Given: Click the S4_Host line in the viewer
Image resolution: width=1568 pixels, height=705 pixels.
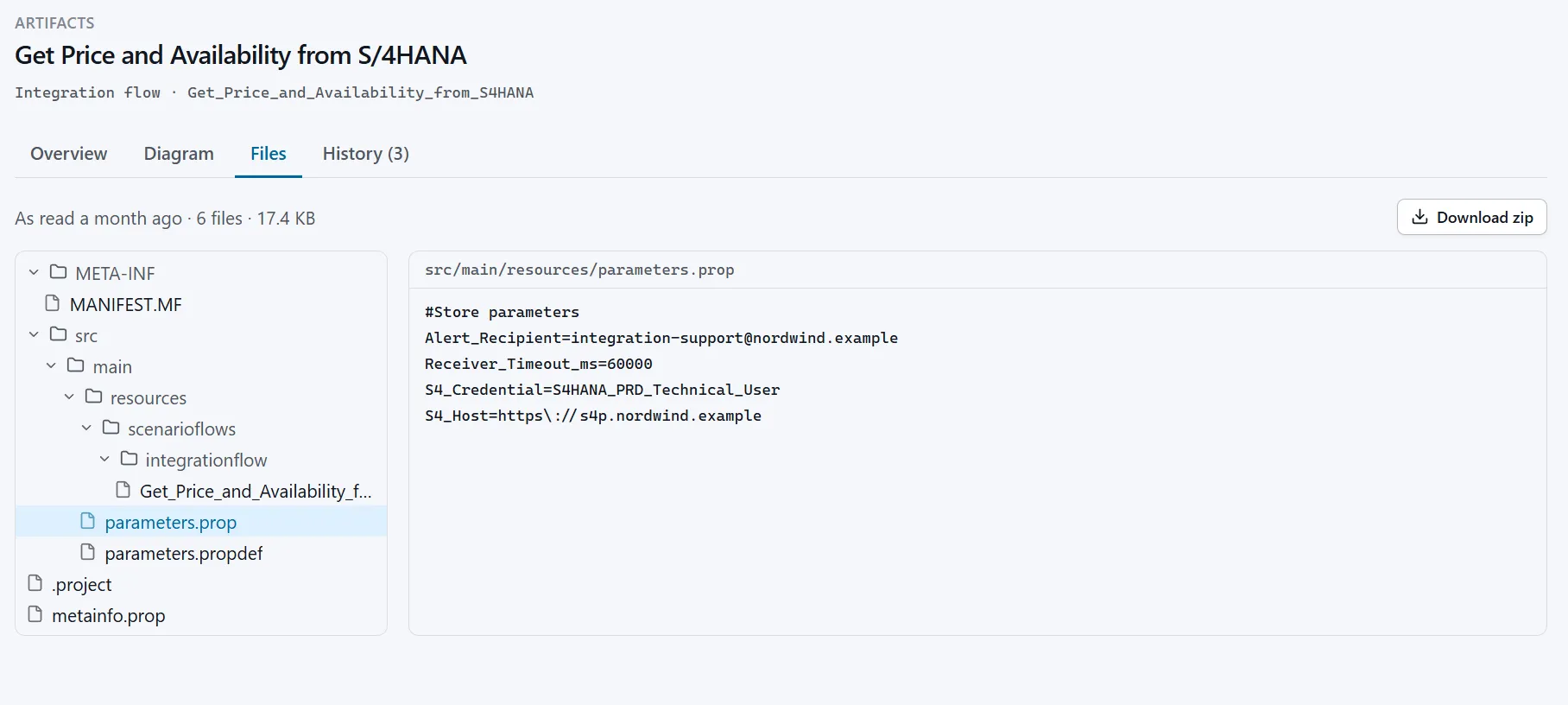Looking at the screenshot, I should 593,416.
